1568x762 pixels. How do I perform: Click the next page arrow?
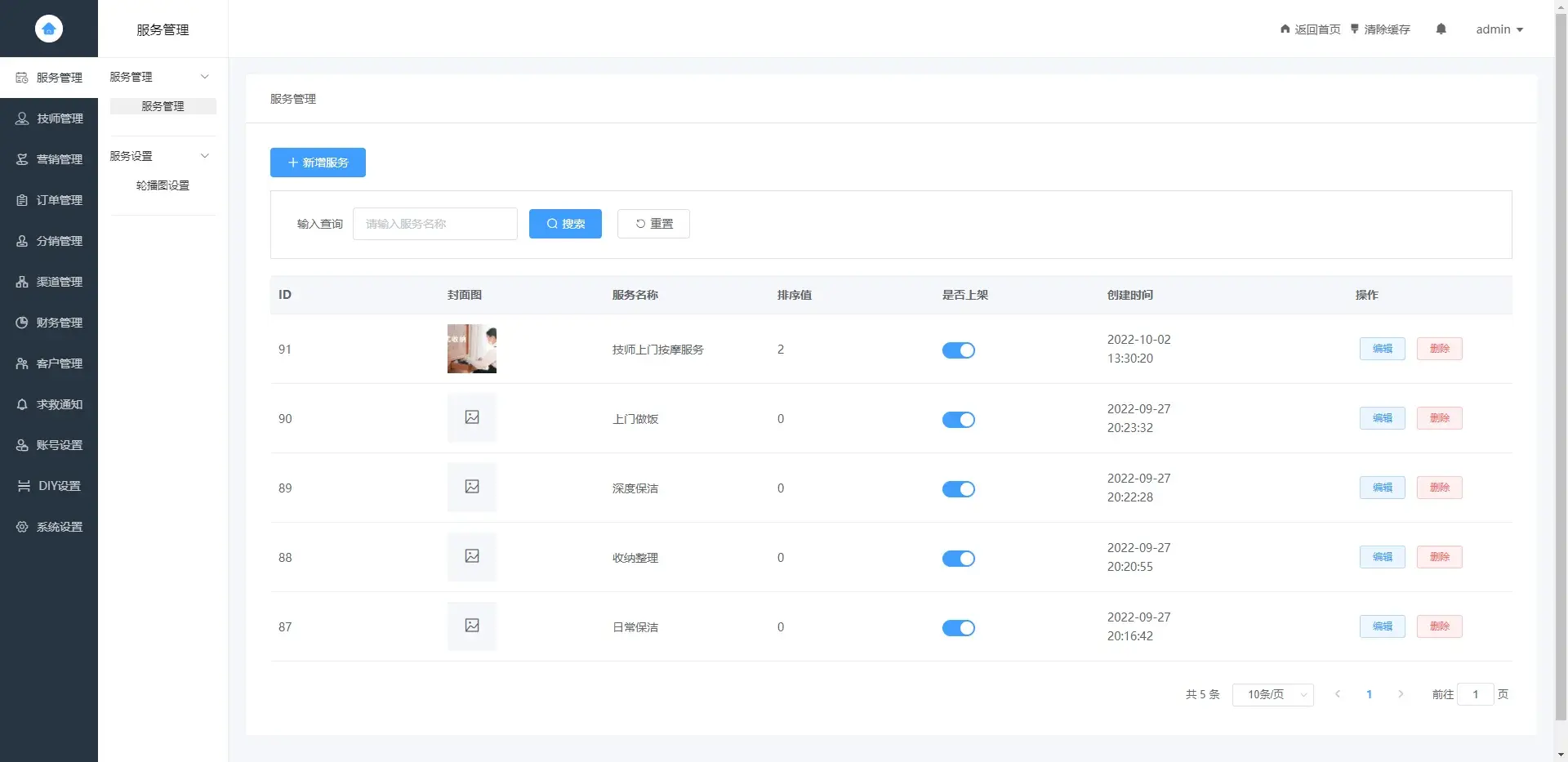tap(1401, 694)
